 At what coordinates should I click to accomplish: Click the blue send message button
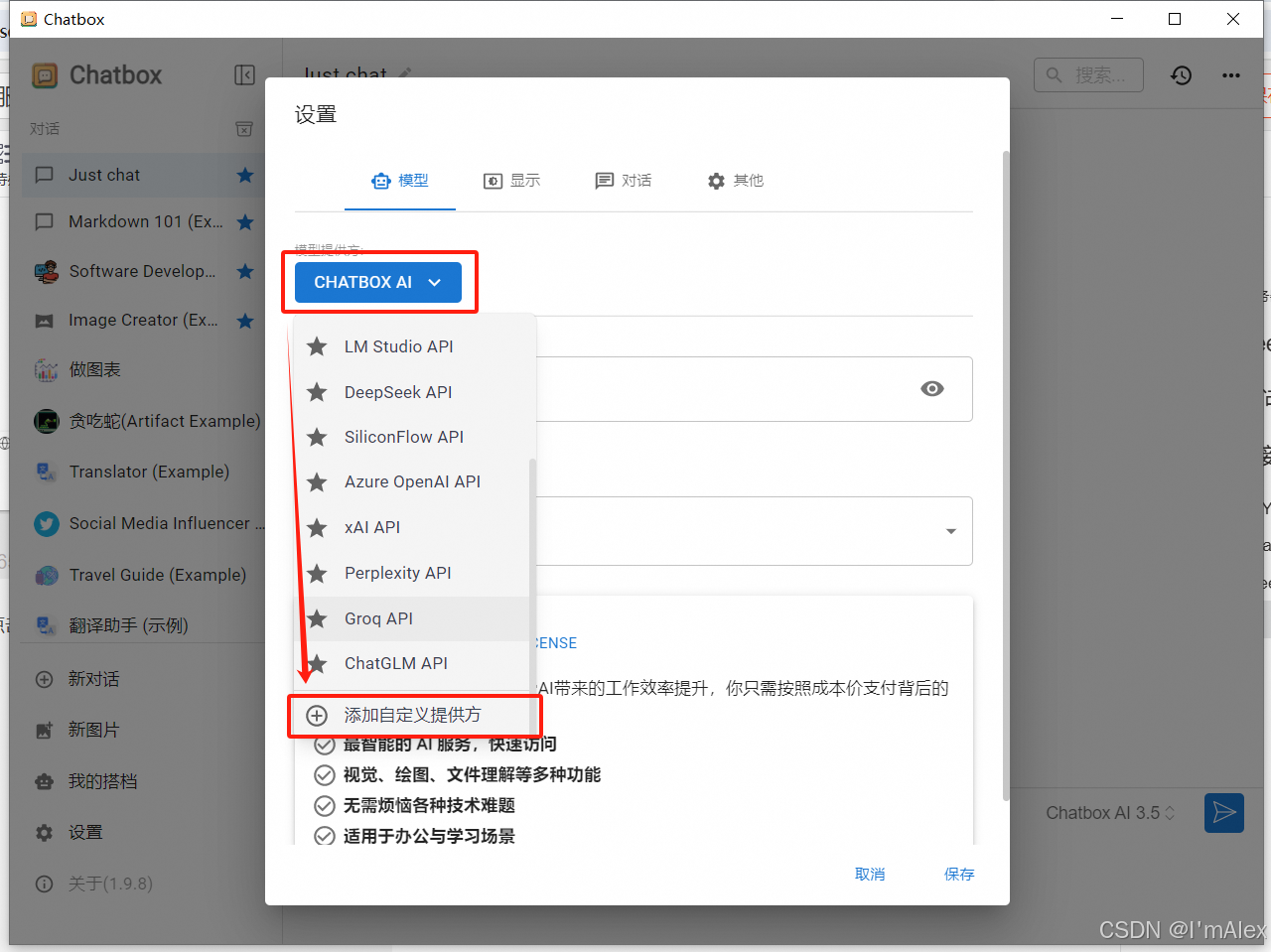click(x=1223, y=812)
